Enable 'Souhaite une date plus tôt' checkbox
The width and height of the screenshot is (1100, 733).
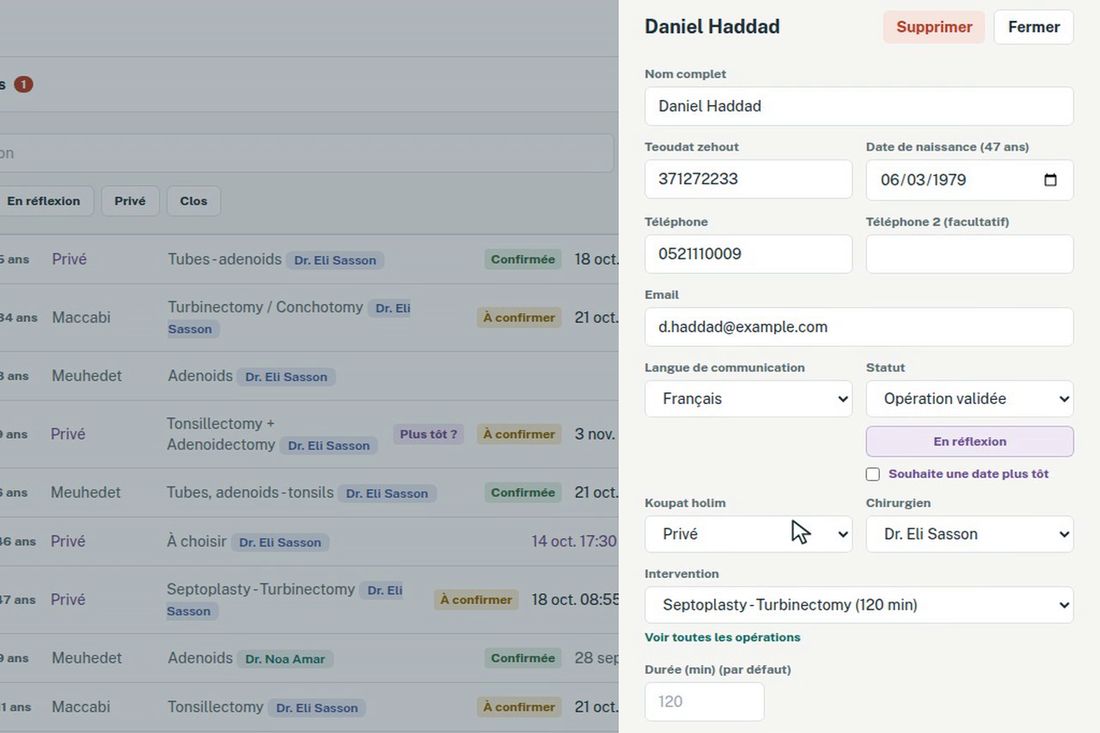pos(873,474)
